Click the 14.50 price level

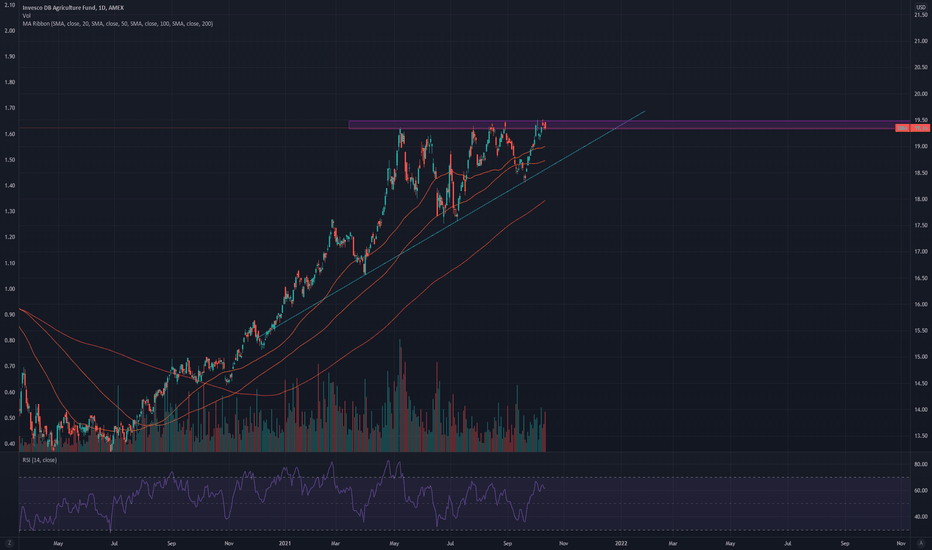921,384
